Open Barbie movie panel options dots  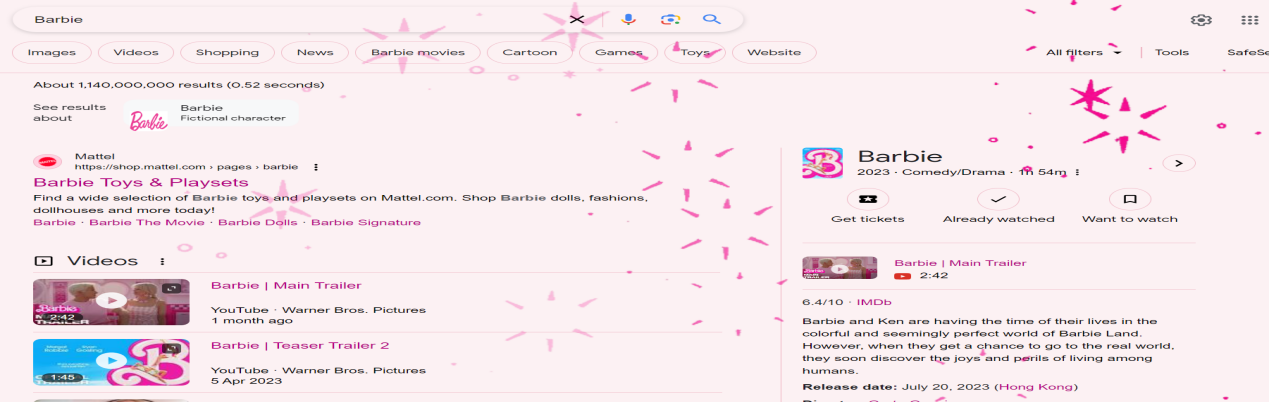[1078, 172]
